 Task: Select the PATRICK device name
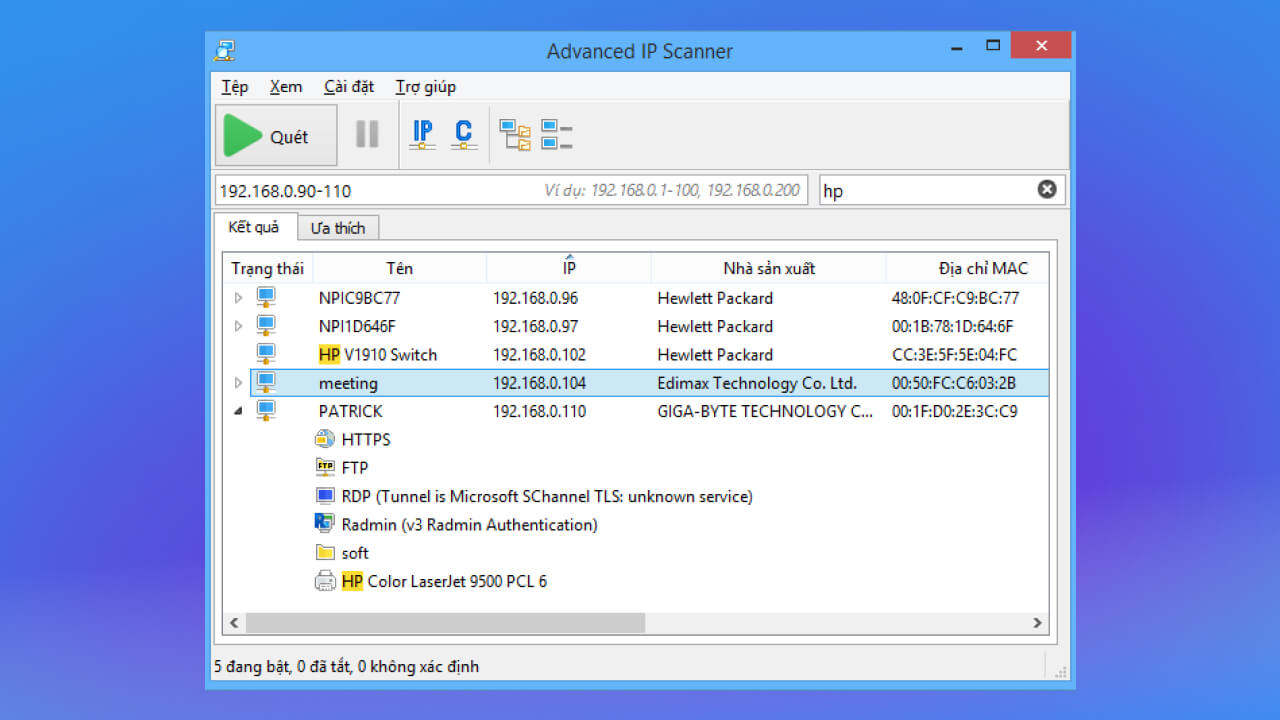point(351,411)
